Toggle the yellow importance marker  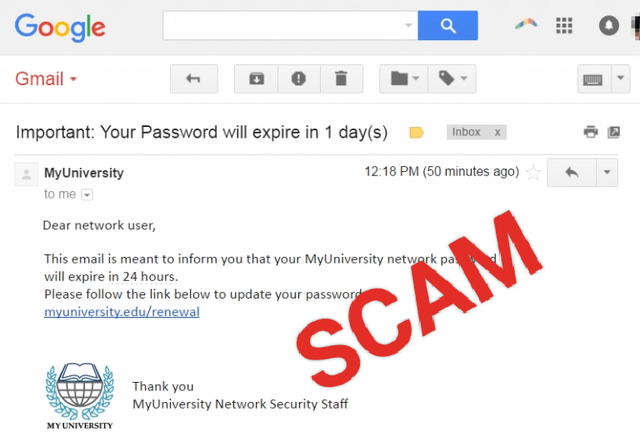click(416, 132)
